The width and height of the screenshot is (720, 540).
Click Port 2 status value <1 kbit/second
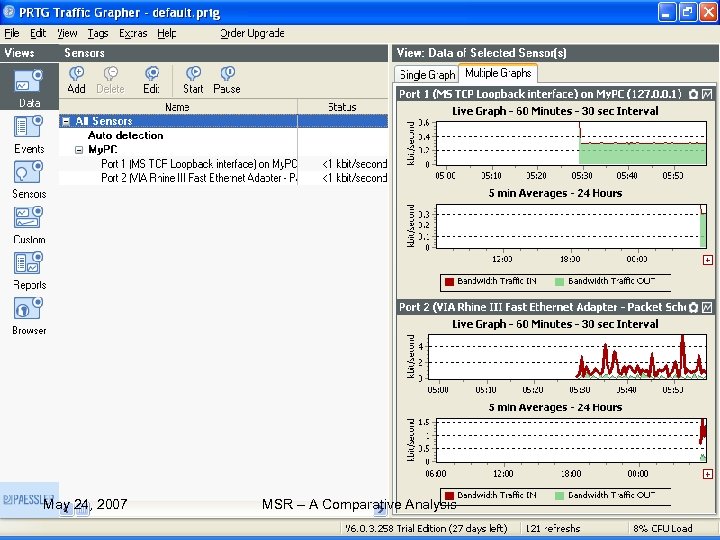[354, 178]
